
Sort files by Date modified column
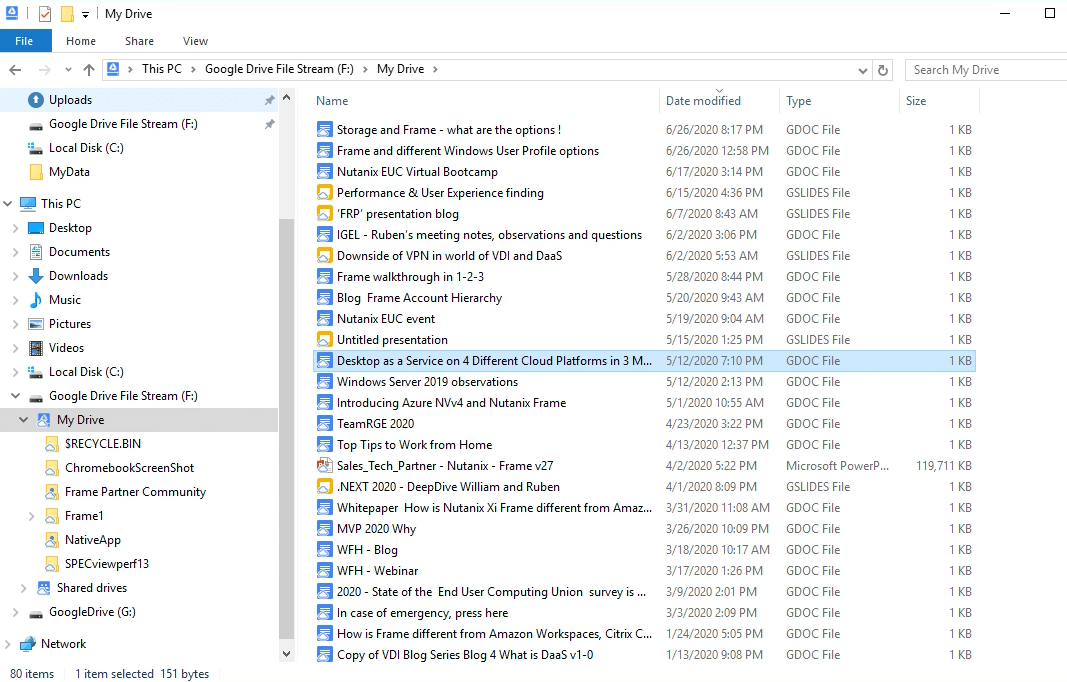tap(704, 101)
